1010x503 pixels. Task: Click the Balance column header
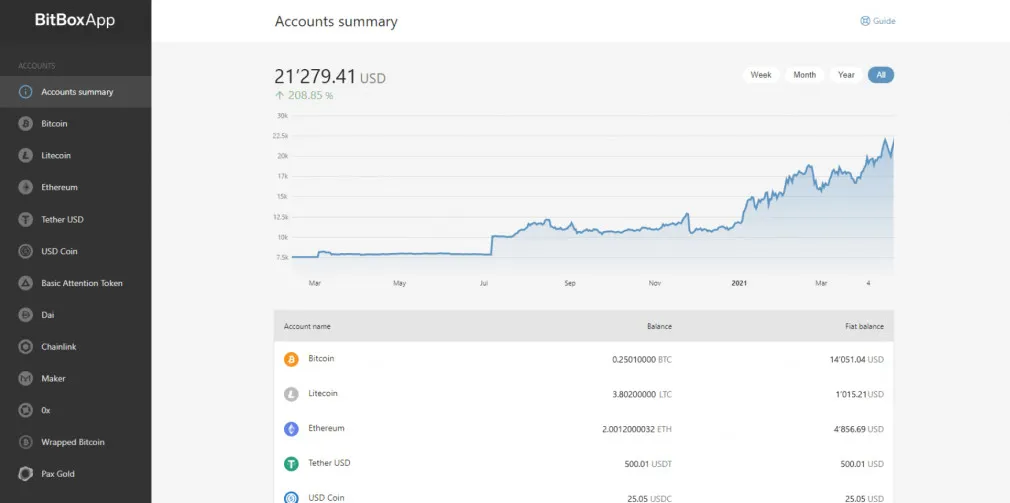click(659, 327)
